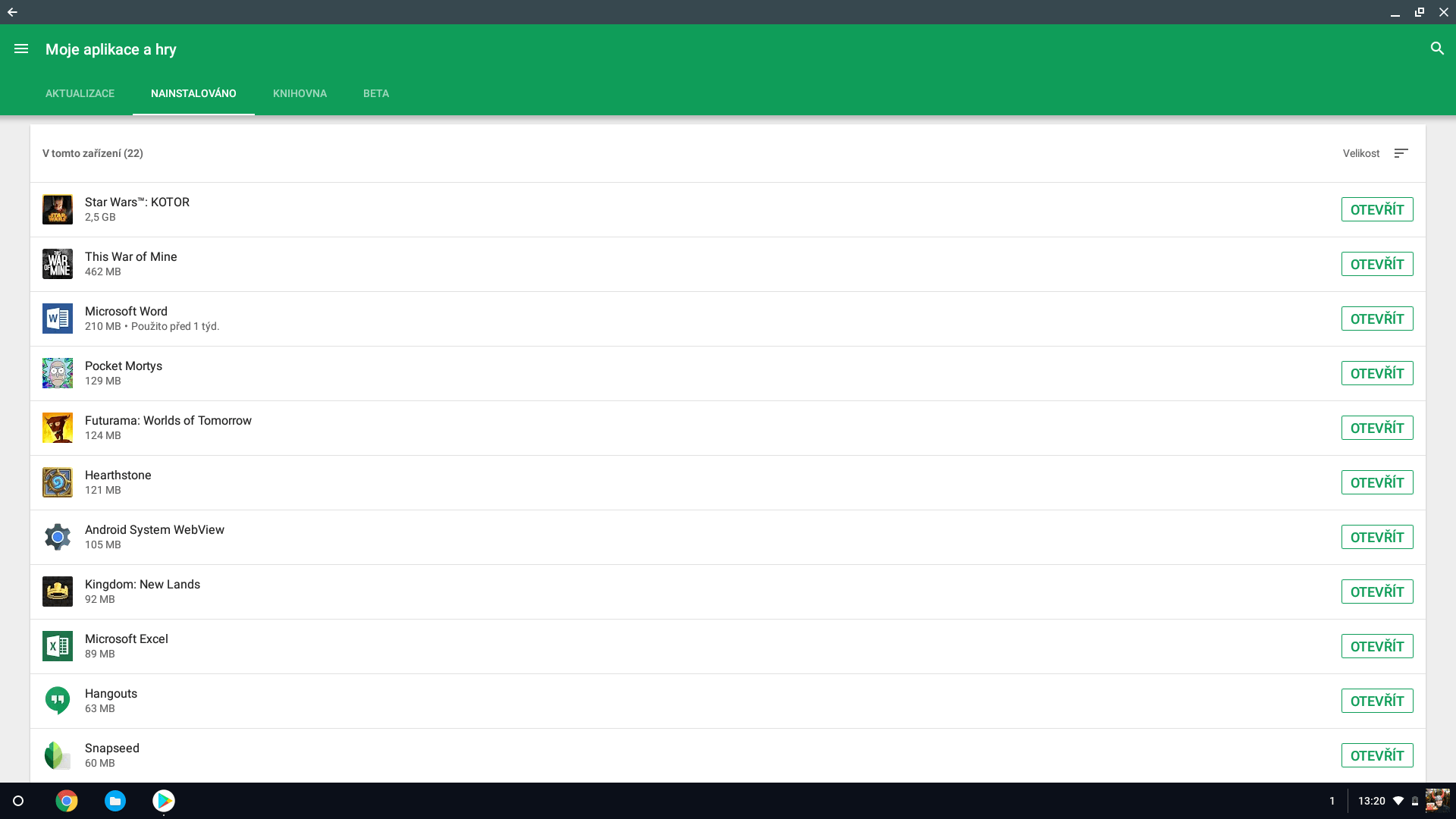Click the Kingdom: New Lands crown icon
The image size is (1456, 819).
(x=58, y=591)
